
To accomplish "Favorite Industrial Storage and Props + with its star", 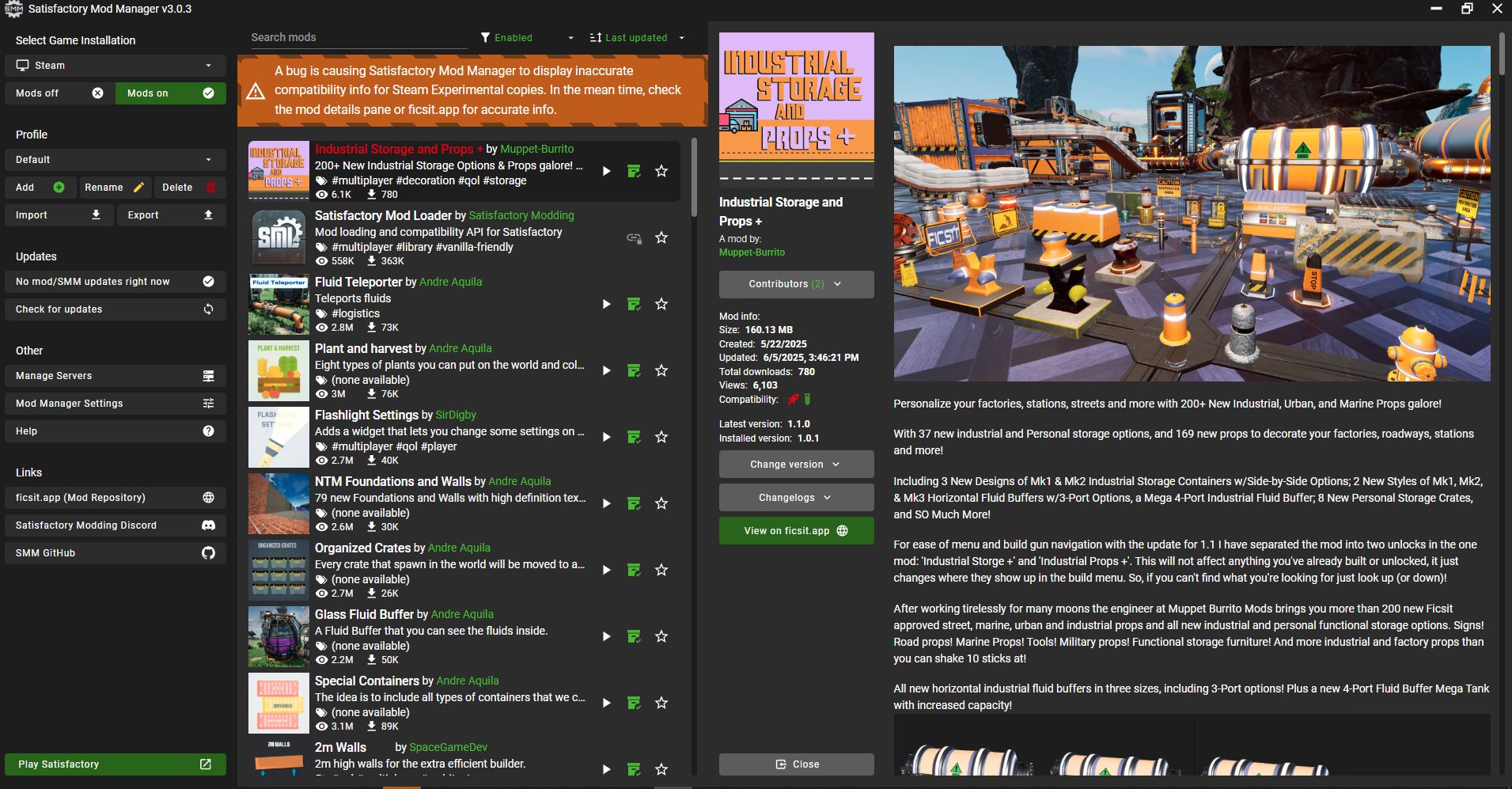I will pos(661,171).
